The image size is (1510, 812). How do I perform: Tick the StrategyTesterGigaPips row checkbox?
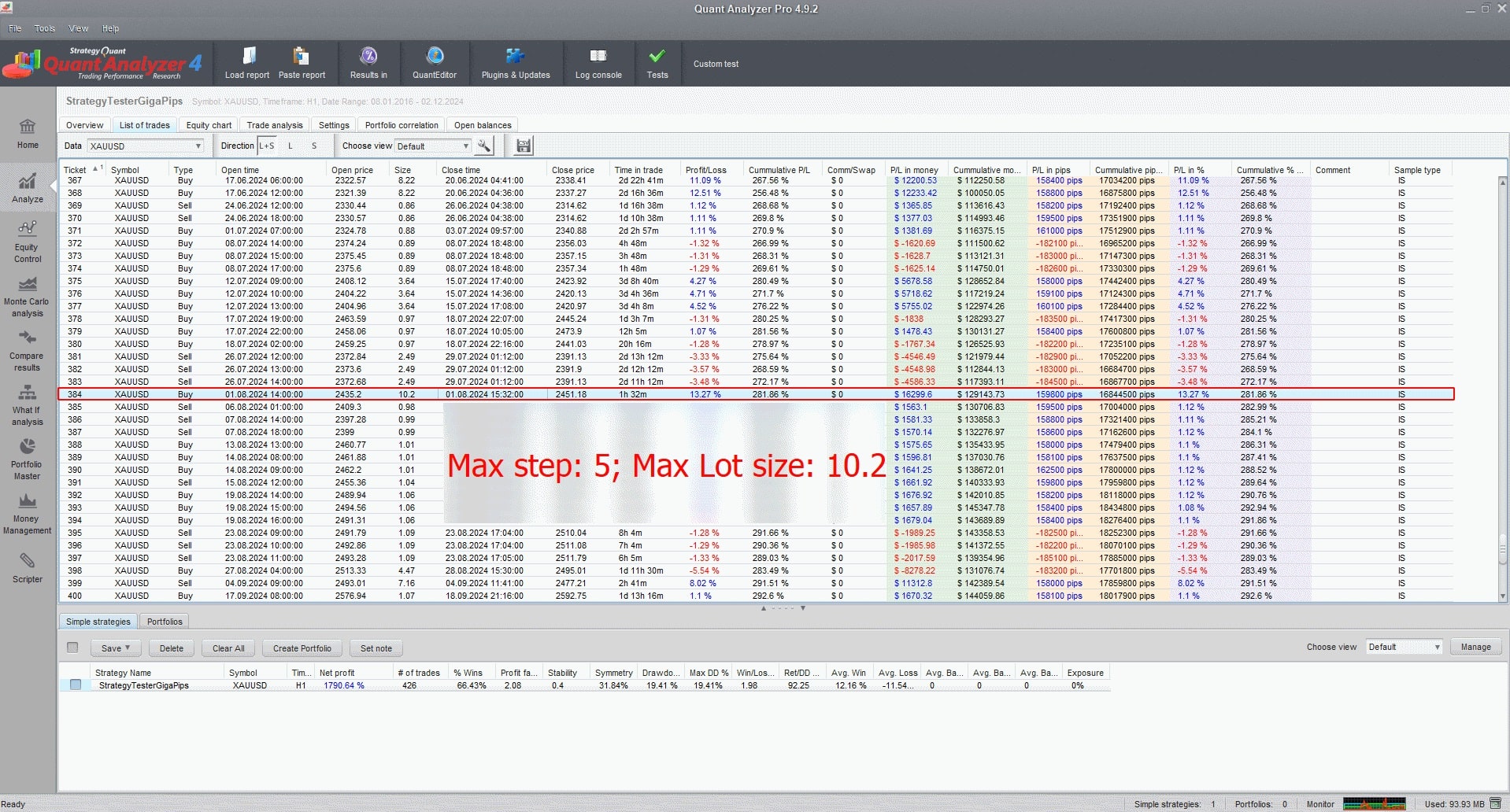click(76, 685)
